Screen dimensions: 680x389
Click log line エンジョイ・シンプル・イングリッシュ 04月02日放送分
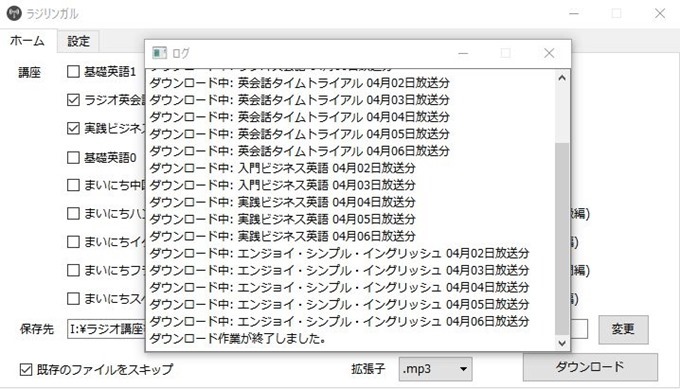point(340,253)
